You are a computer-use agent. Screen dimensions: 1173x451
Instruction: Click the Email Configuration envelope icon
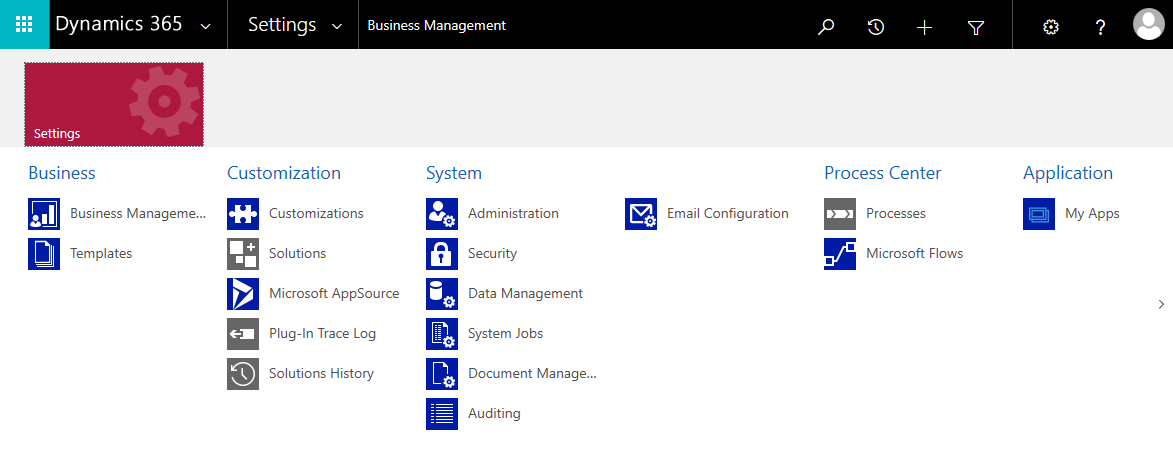coord(641,214)
